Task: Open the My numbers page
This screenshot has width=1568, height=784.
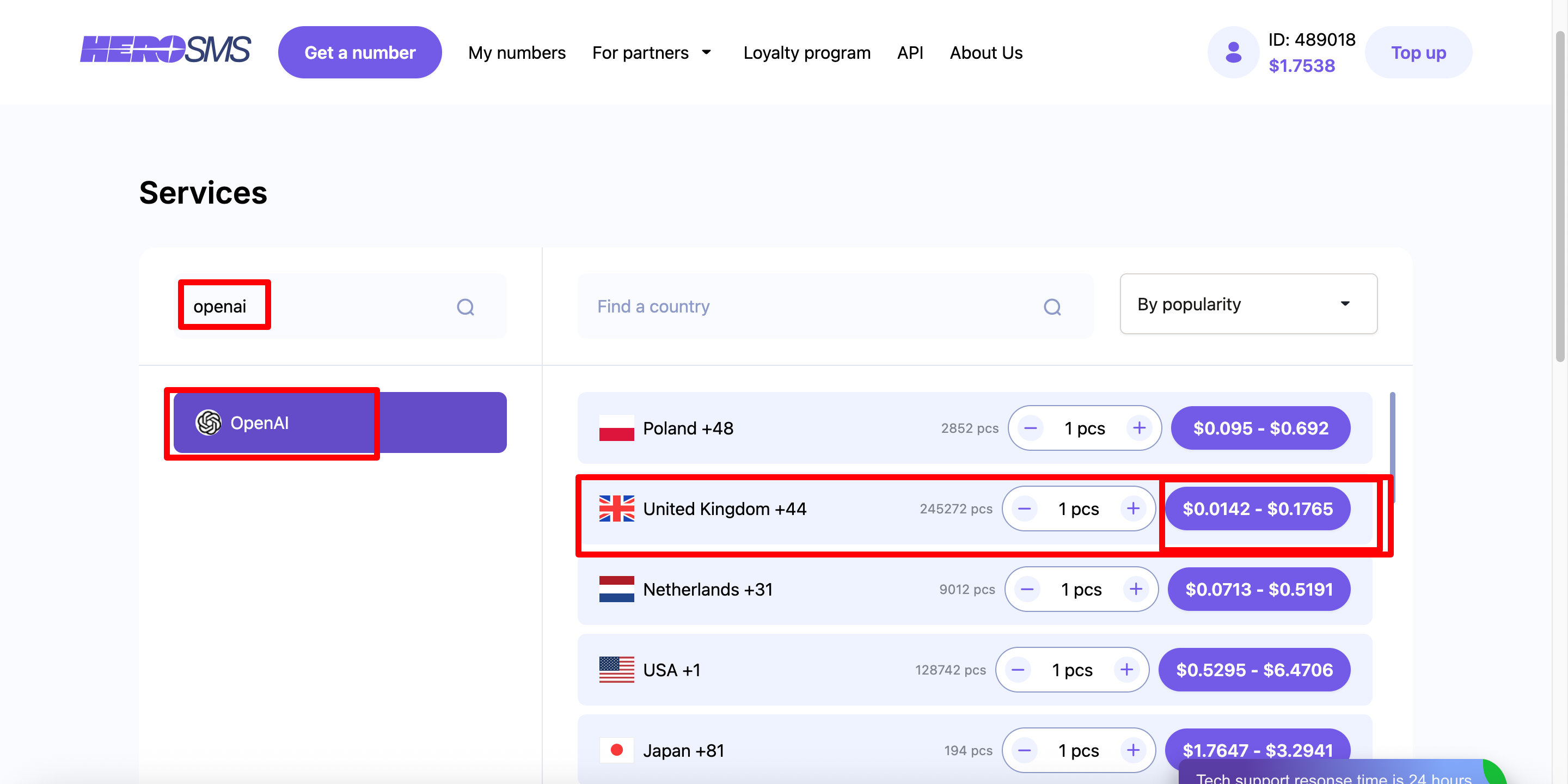Action: coord(517,53)
